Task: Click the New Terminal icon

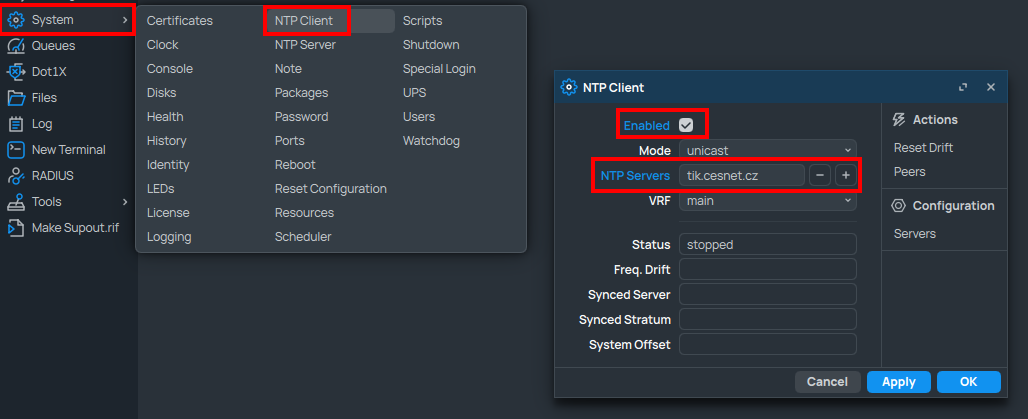Action: click(x=16, y=150)
